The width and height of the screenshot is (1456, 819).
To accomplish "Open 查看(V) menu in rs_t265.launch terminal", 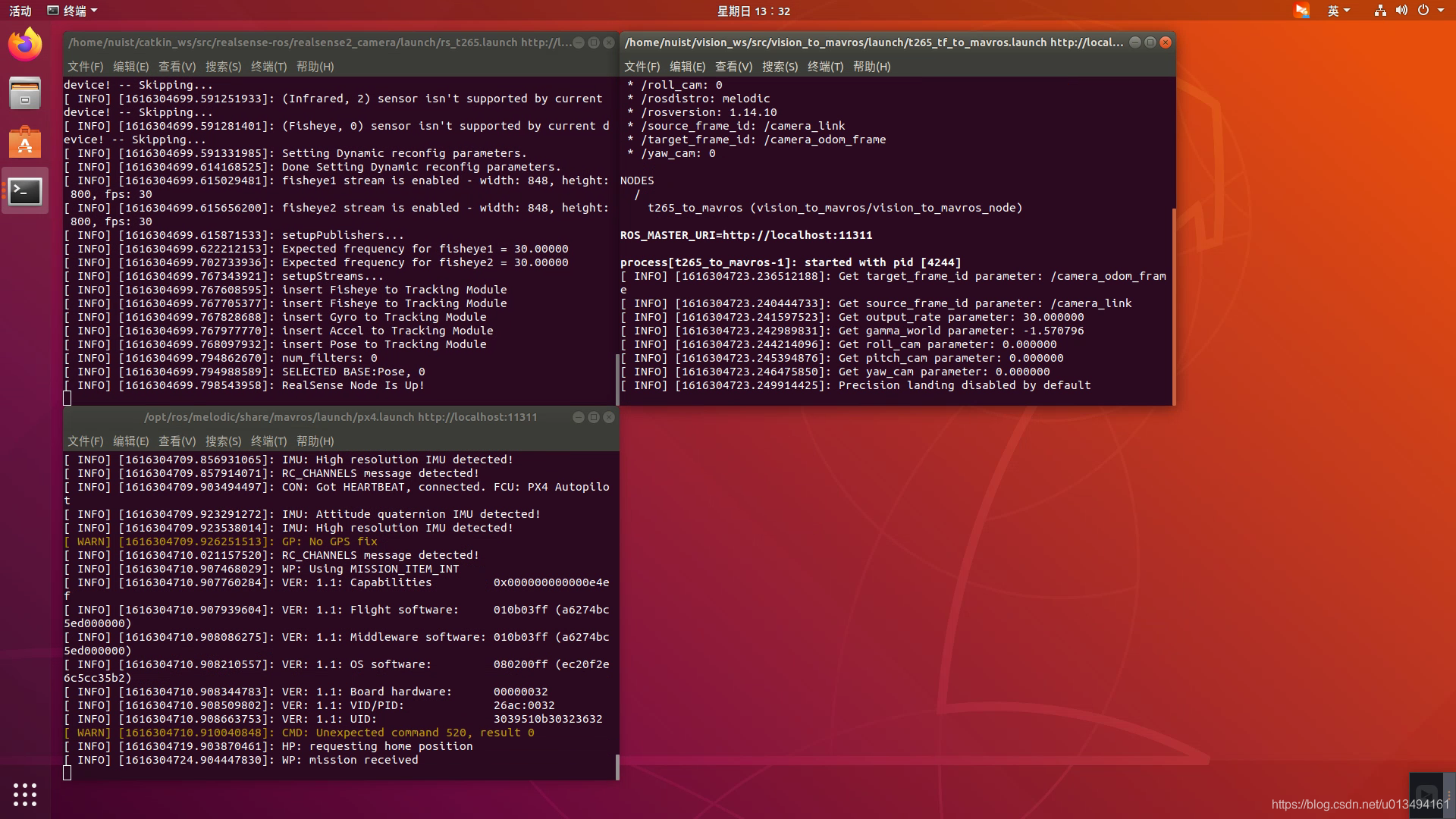I will [x=177, y=67].
